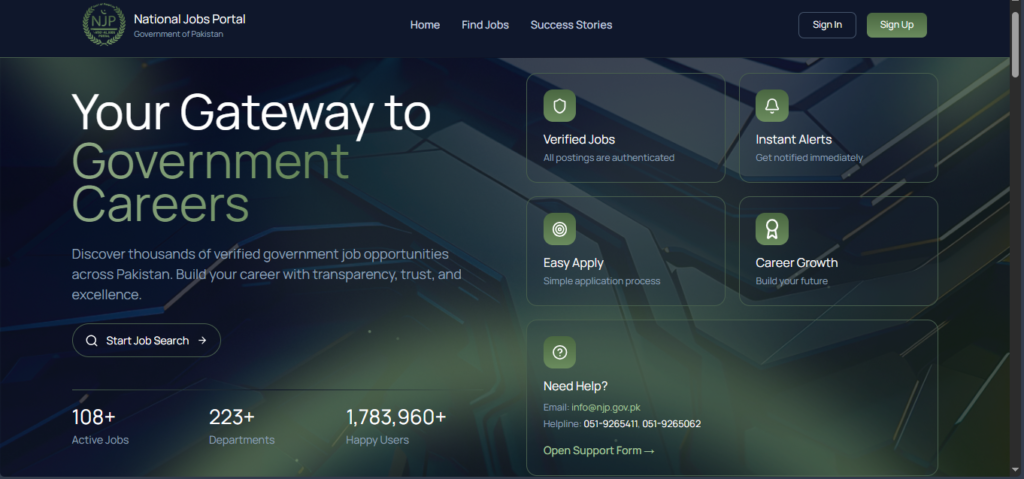
Task: Click the NJP emblem logo
Action: [104, 25]
